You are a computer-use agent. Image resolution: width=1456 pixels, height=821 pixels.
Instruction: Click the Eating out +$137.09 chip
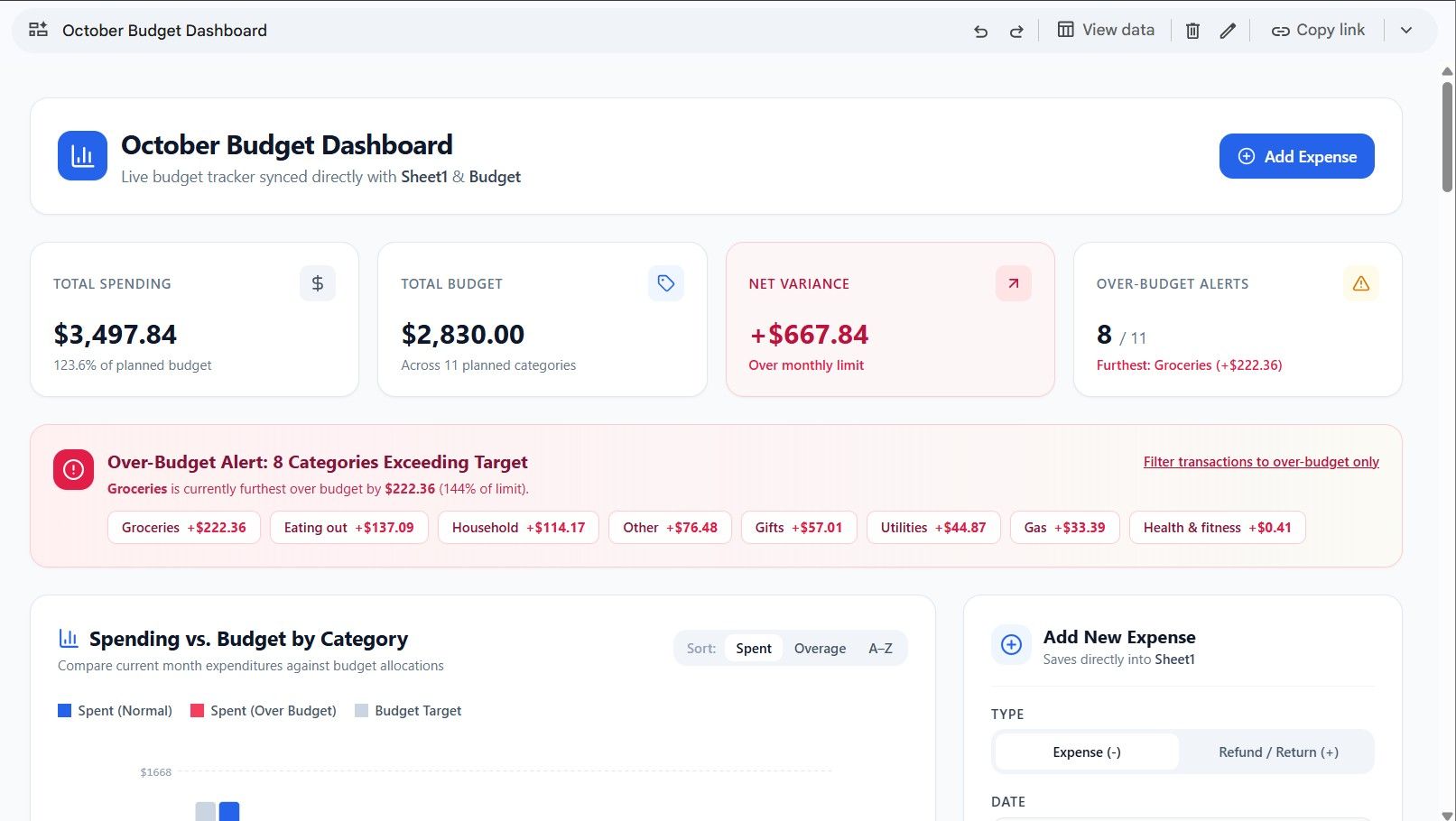[x=349, y=528]
